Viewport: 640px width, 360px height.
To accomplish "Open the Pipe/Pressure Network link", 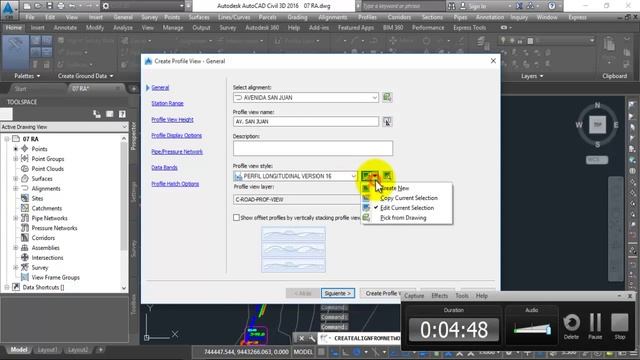I will [x=177, y=151].
